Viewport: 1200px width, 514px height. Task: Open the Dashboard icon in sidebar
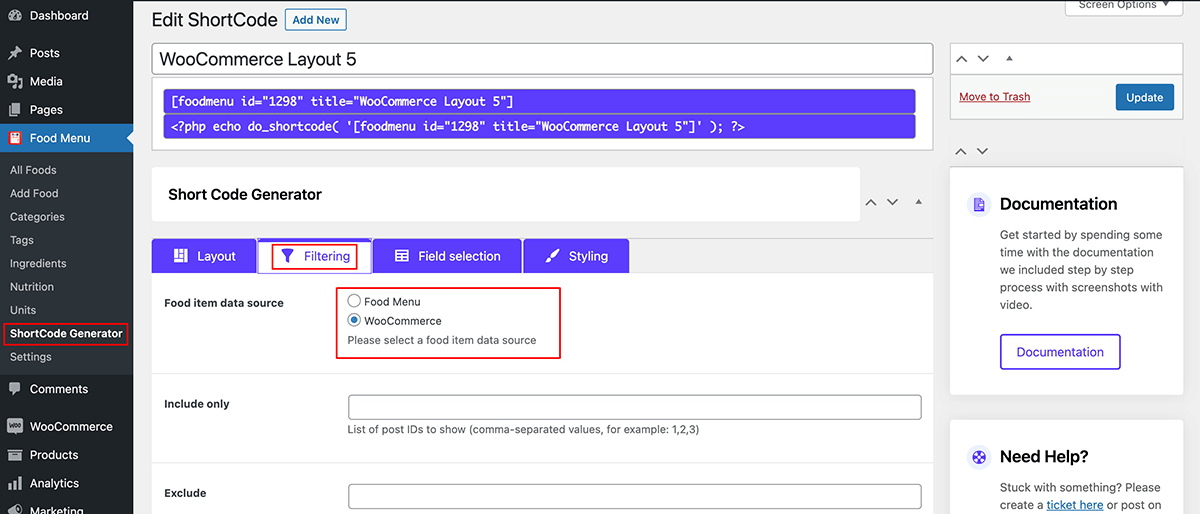[15, 16]
